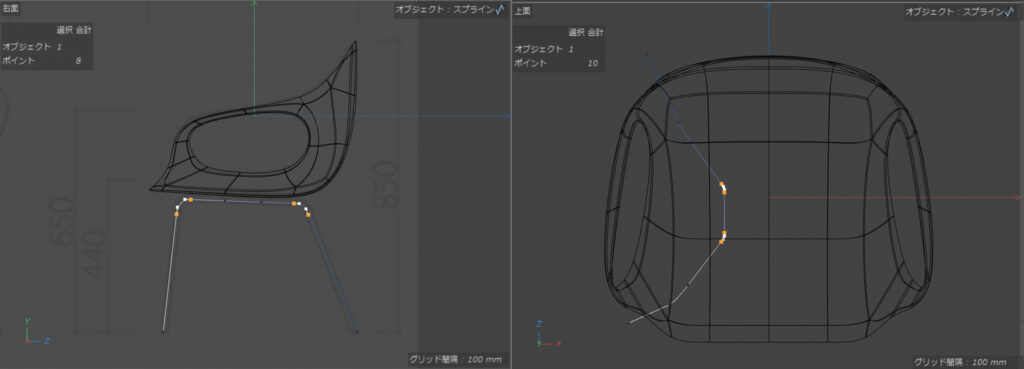
Task: Click the spline icon in right view header
Action: pos(500,10)
